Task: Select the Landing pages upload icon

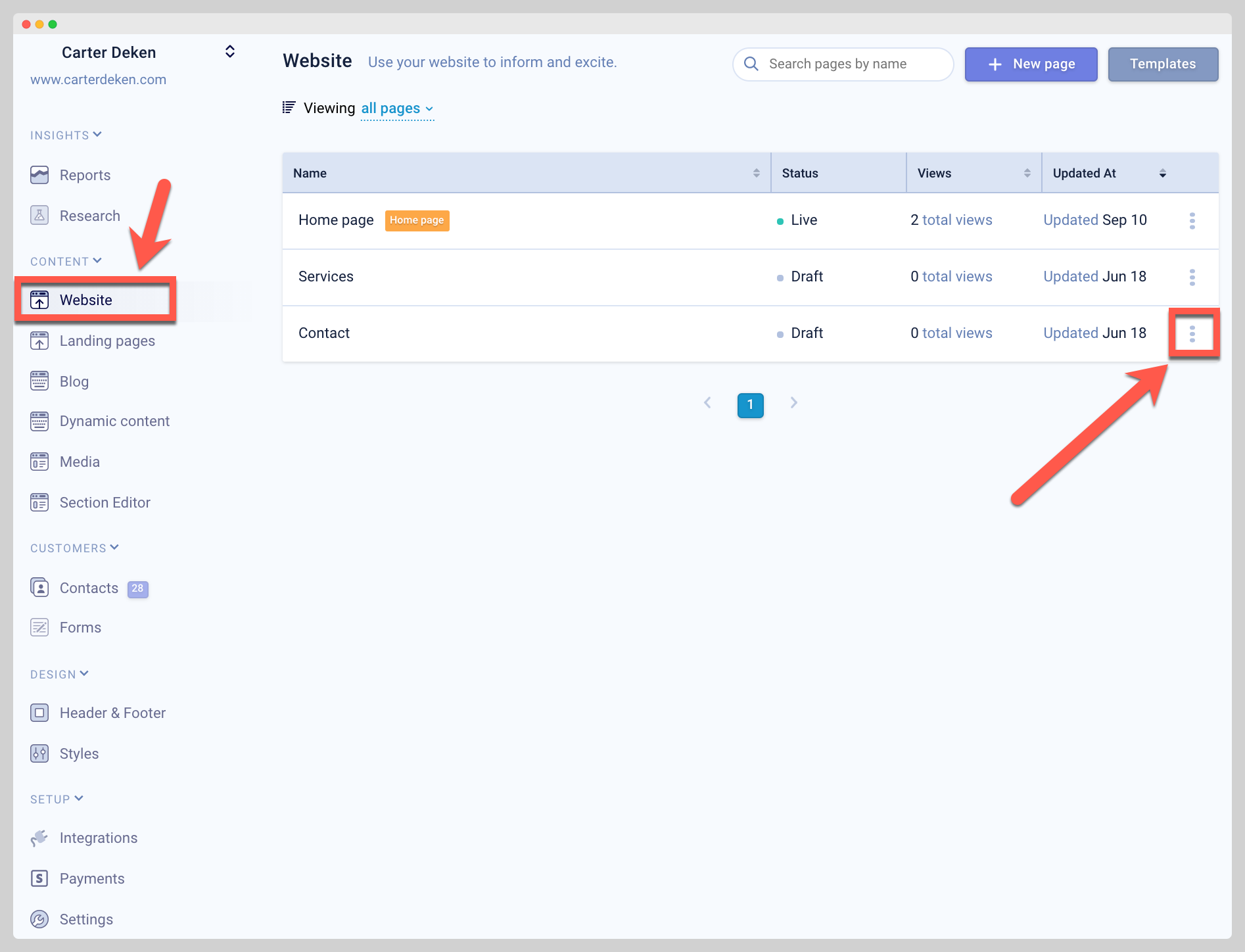Action: click(x=39, y=341)
